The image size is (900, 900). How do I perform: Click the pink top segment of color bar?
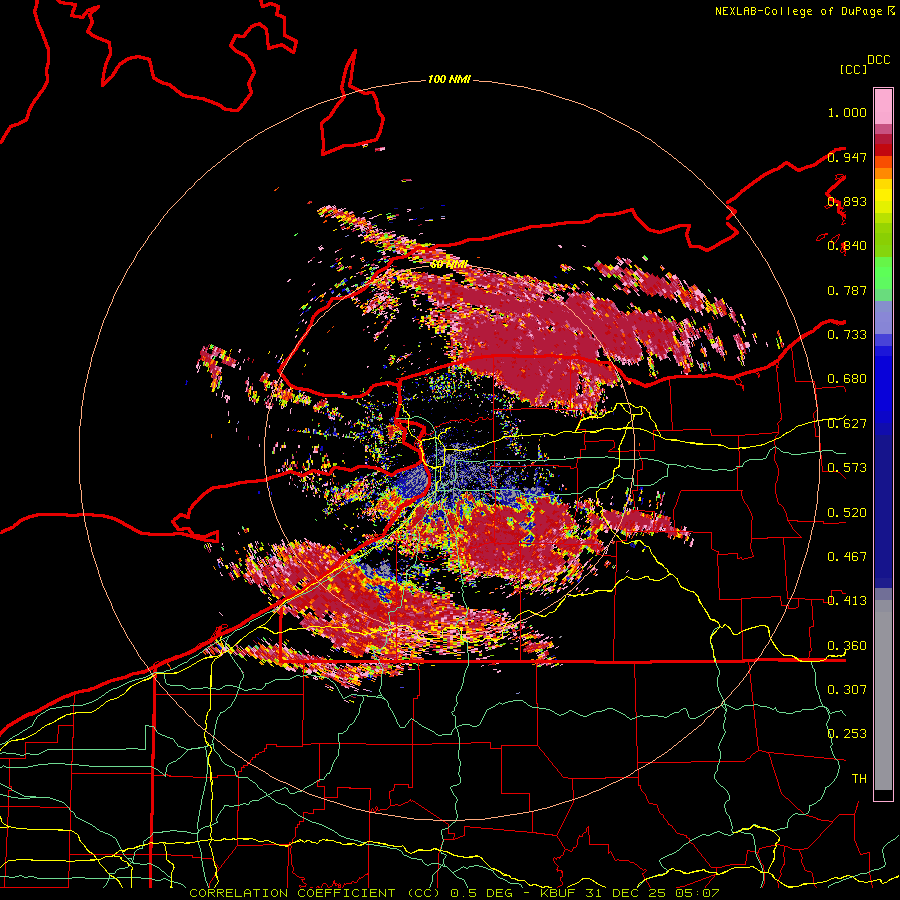[x=883, y=106]
